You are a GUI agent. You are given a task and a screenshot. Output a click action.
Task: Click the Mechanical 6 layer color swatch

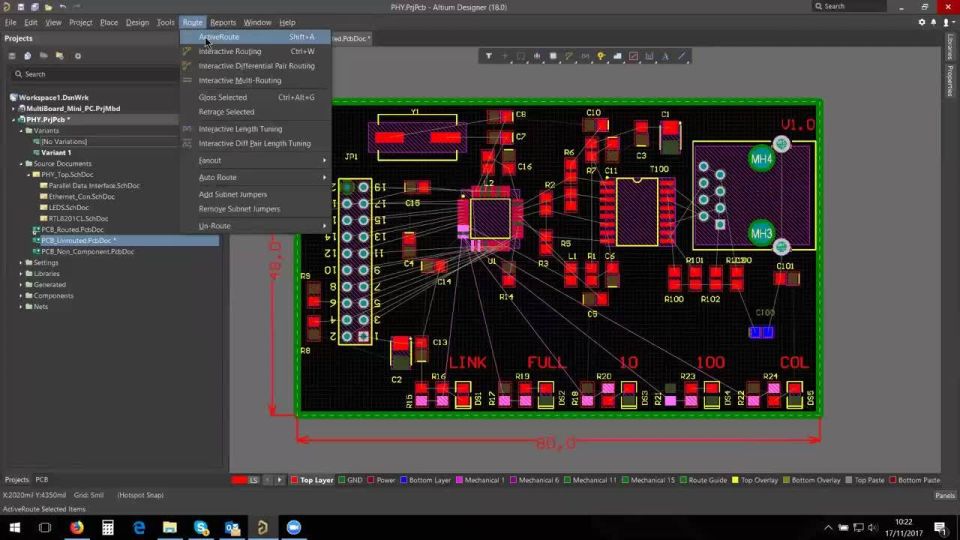tap(513, 480)
